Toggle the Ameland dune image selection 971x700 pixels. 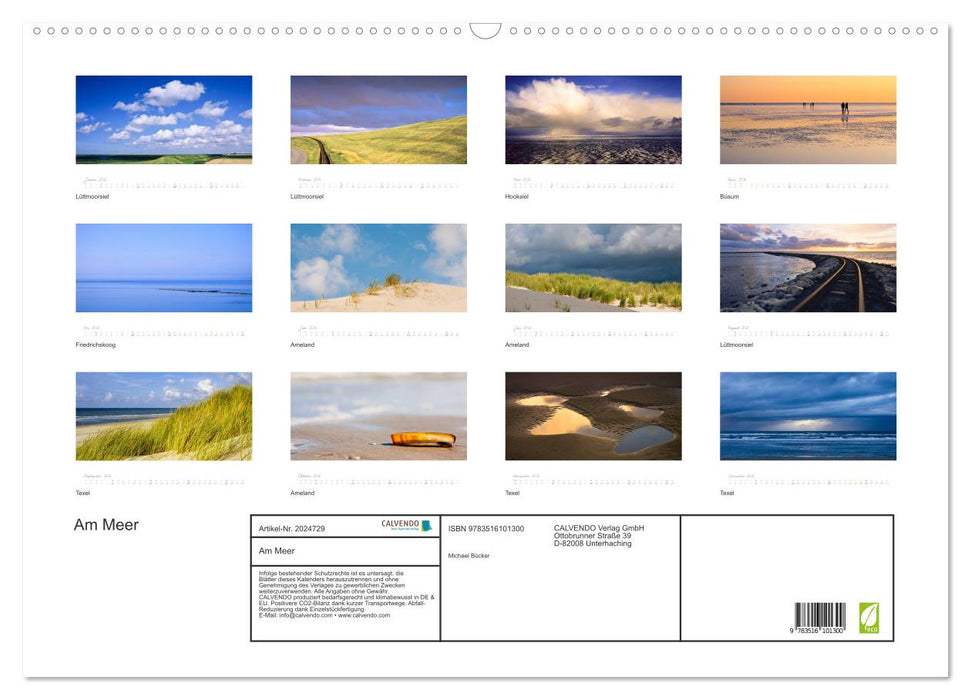377,267
